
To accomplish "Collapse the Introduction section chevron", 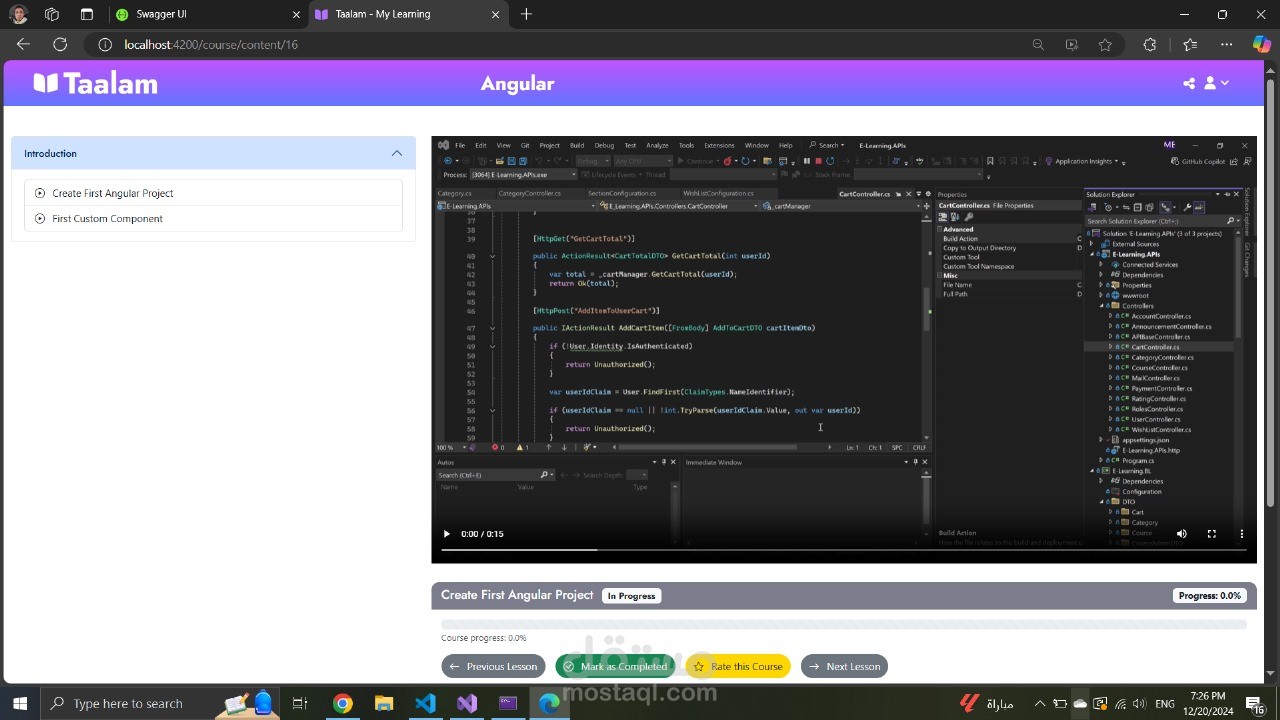I will tap(397, 153).
